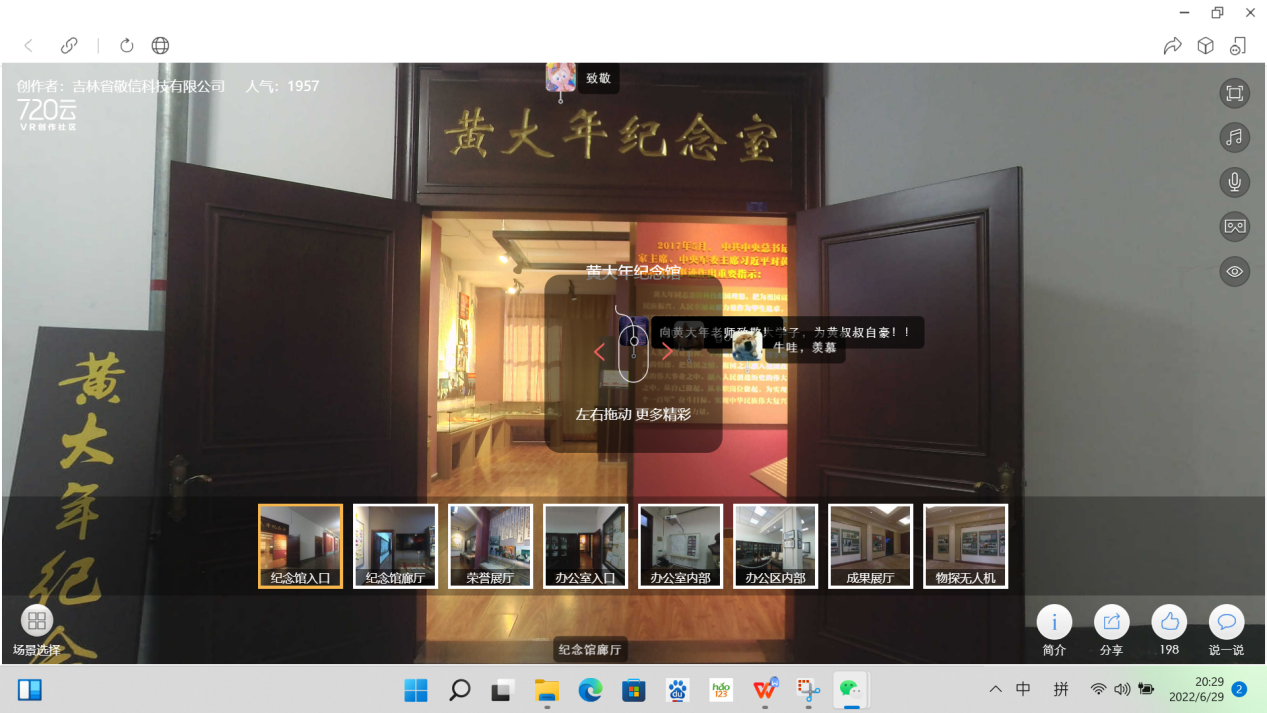Viewport: 1267px width, 713px height.
Task: Switch to VR glasses mode
Action: 1234,226
